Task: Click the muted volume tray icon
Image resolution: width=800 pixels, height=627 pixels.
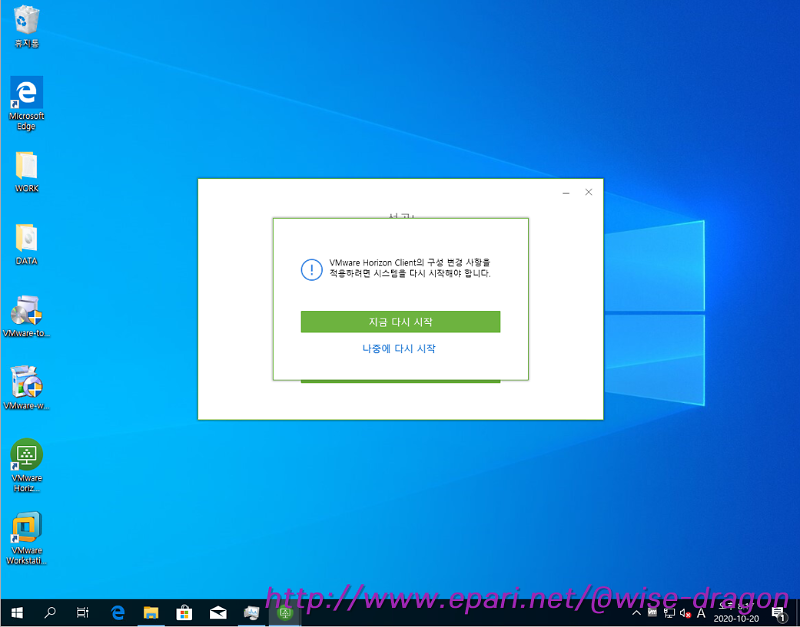Action: click(x=685, y=613)
